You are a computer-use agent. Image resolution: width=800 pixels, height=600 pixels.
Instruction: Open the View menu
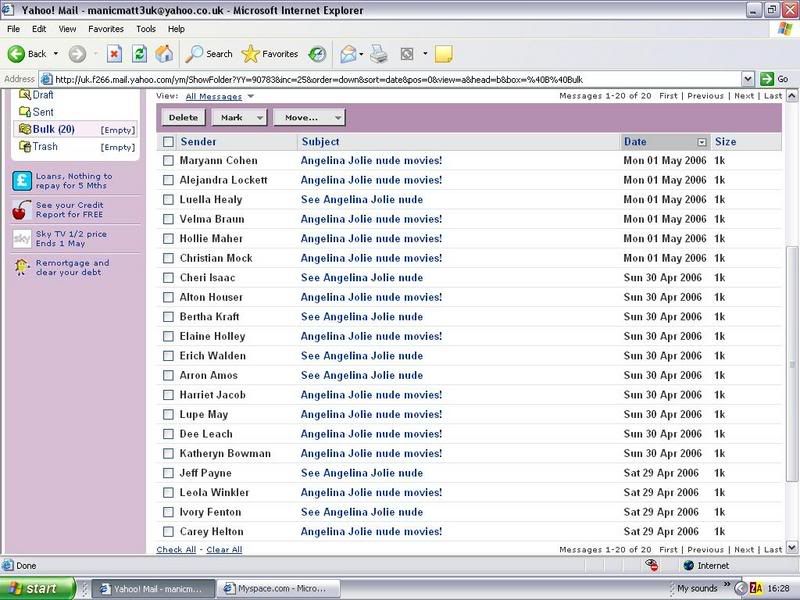pos(67,29)
